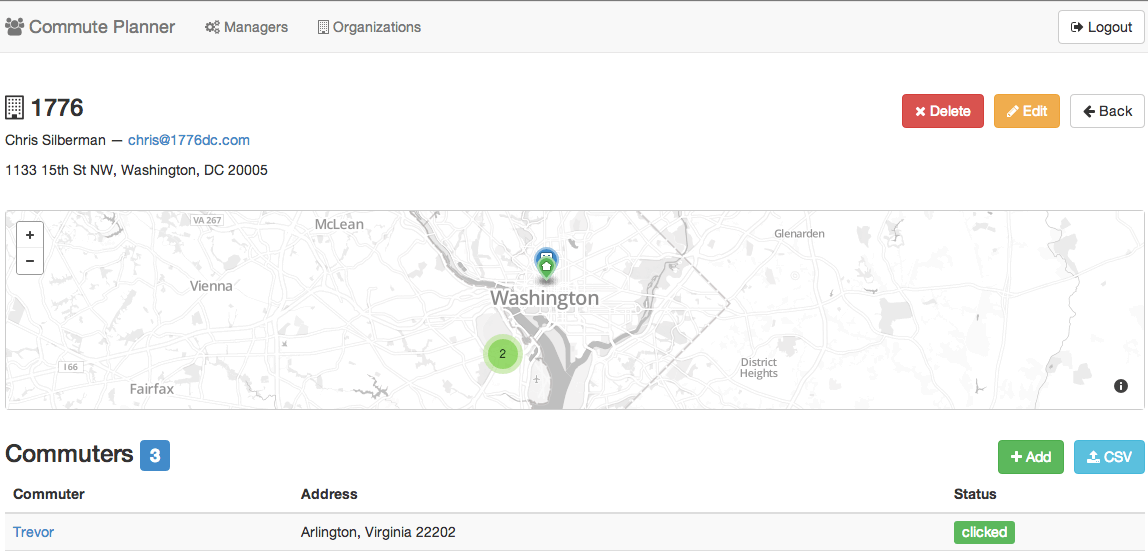Click the Logout button
Image resolution: width=1148 pixels, height=552 pixels.
pyautogui.click(x=1101, y=27)
